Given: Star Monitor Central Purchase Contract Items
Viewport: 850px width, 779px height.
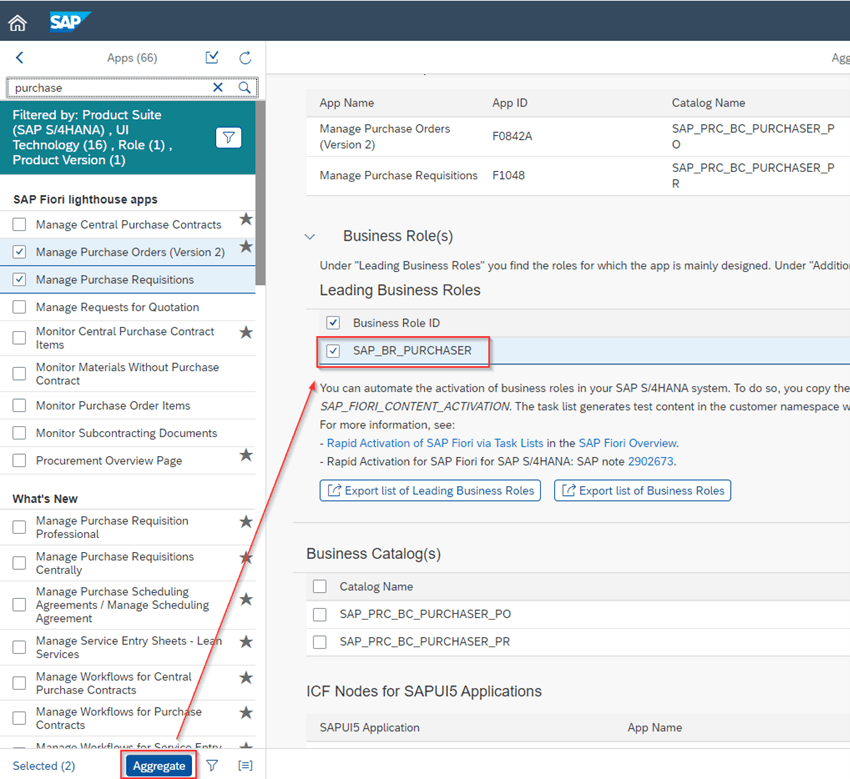Looking at the screenshot, I should [246, 332].
